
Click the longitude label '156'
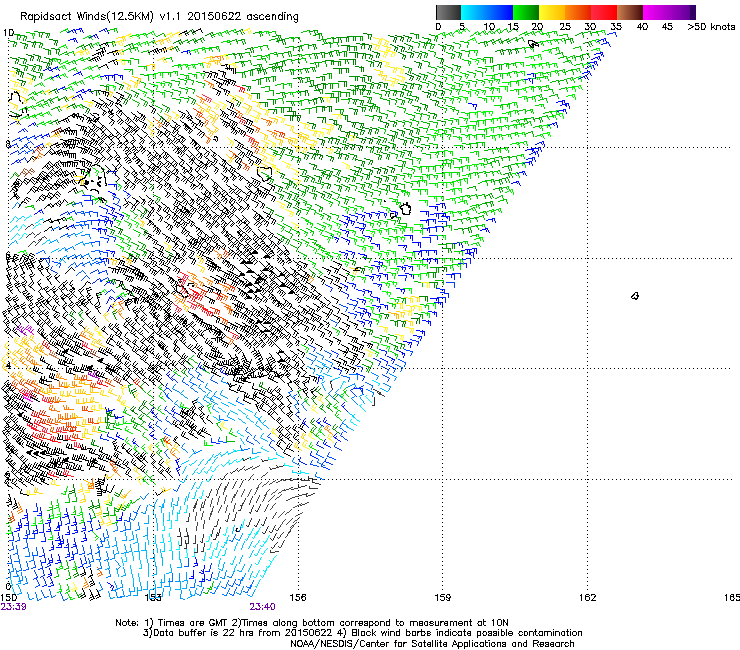[x=298, y=598]
